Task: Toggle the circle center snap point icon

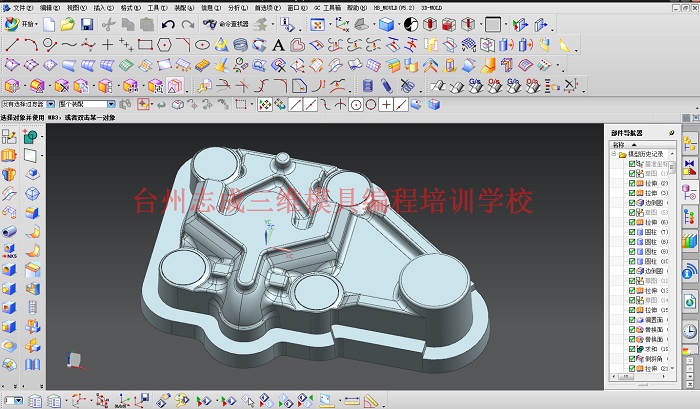Action: 356,105
